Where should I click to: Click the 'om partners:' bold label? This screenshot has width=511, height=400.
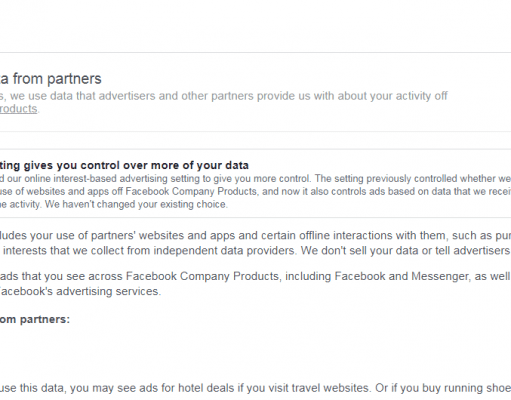[x=35, y=319]
